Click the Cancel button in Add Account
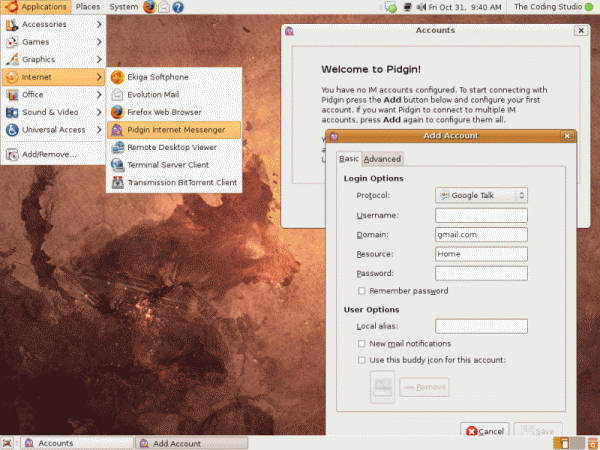The width and height of the screenshot is (600, 450). coord(484,431)
